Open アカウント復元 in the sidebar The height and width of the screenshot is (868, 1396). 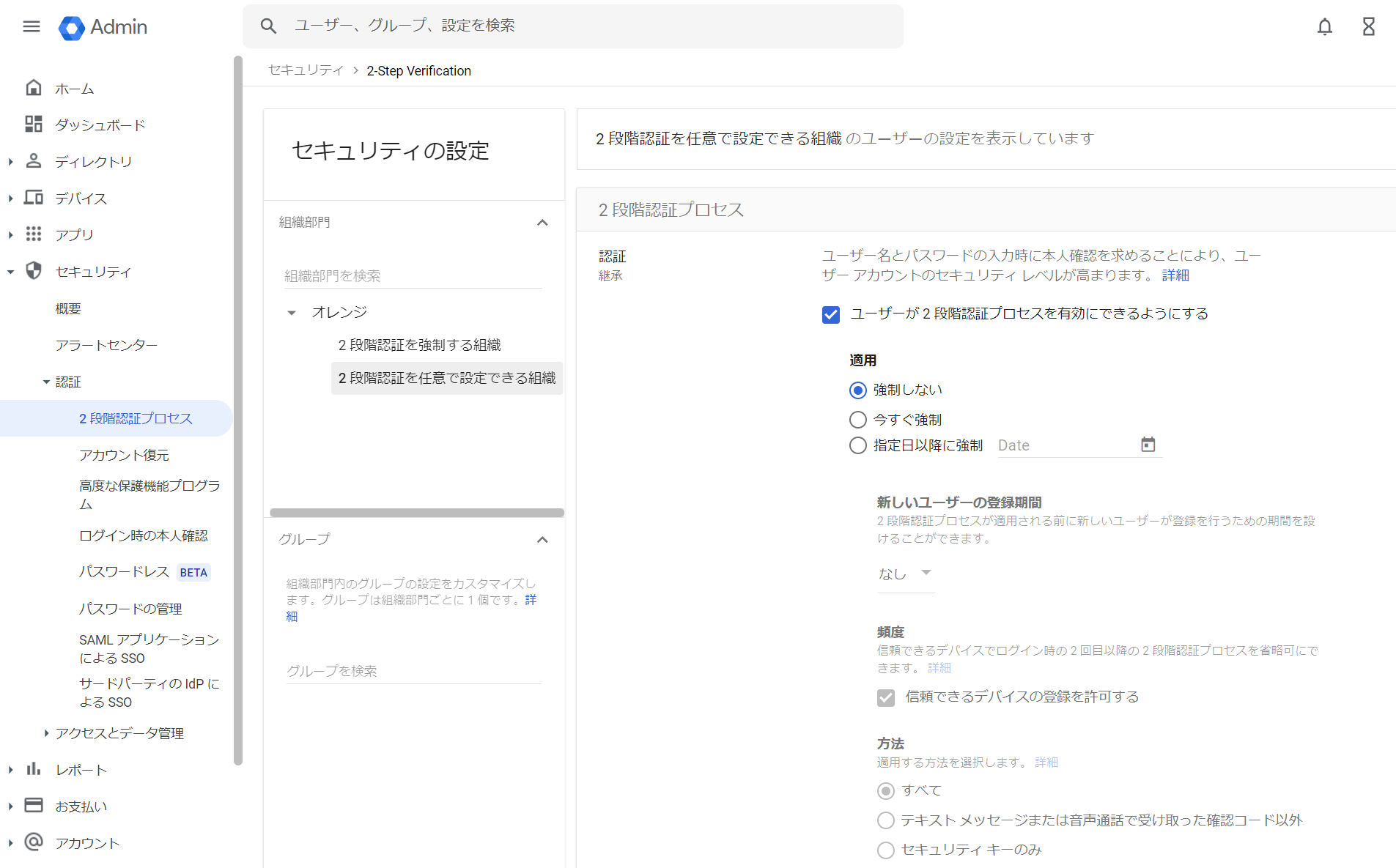point(124,455)
